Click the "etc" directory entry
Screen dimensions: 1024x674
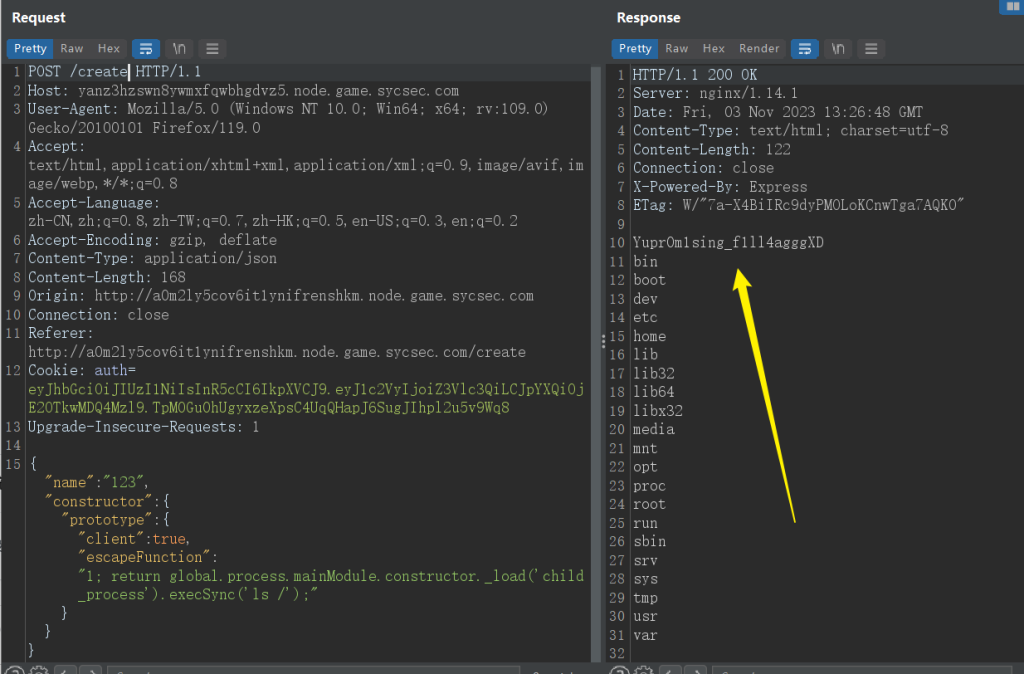(x=645, y=317)
